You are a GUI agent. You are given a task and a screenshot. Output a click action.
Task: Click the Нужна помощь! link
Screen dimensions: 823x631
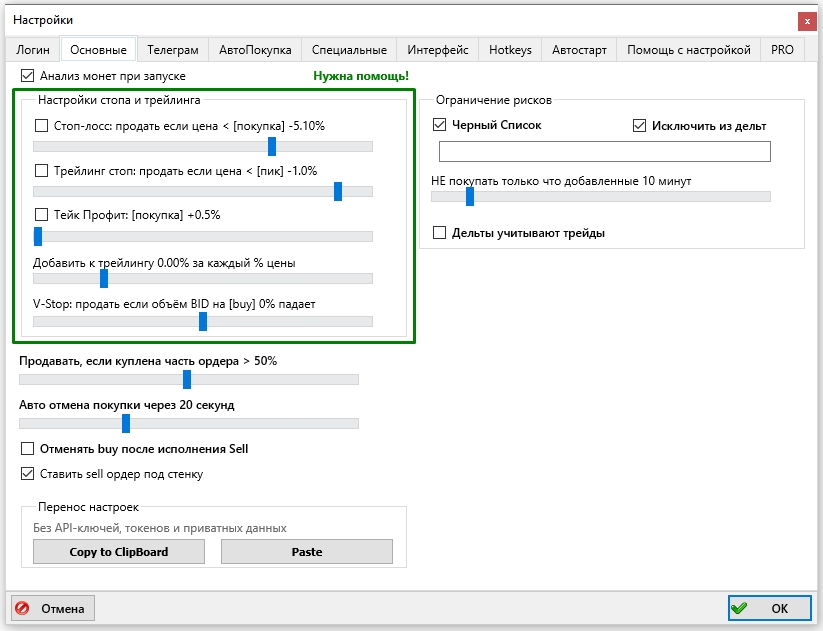[361, 76]
